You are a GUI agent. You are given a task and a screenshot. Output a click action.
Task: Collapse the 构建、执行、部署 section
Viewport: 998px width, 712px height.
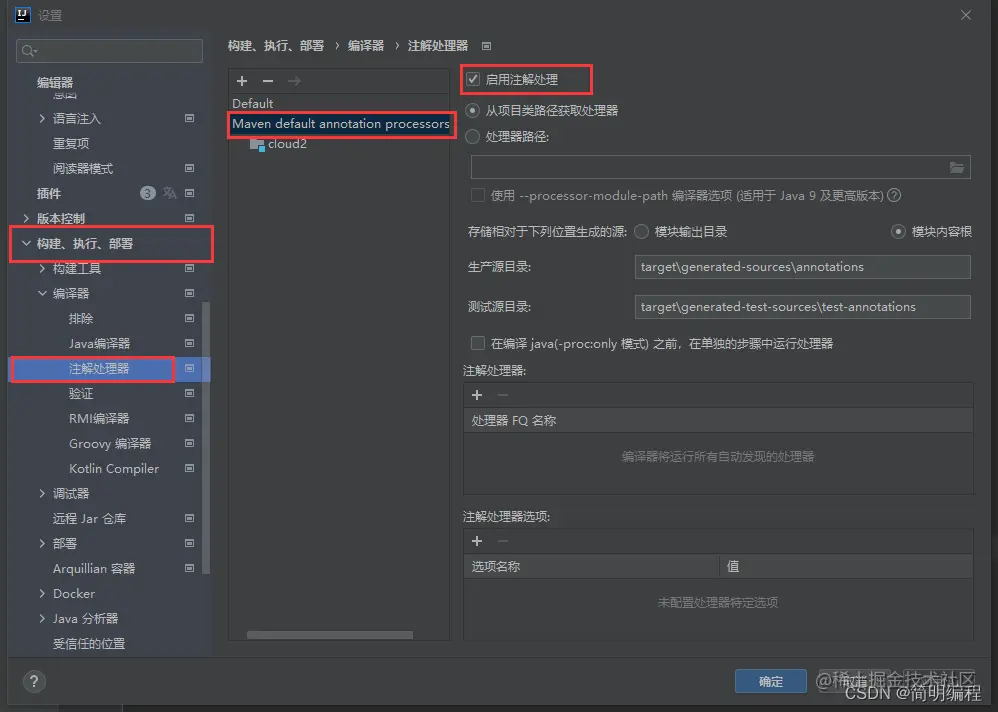tap(27, 243)
